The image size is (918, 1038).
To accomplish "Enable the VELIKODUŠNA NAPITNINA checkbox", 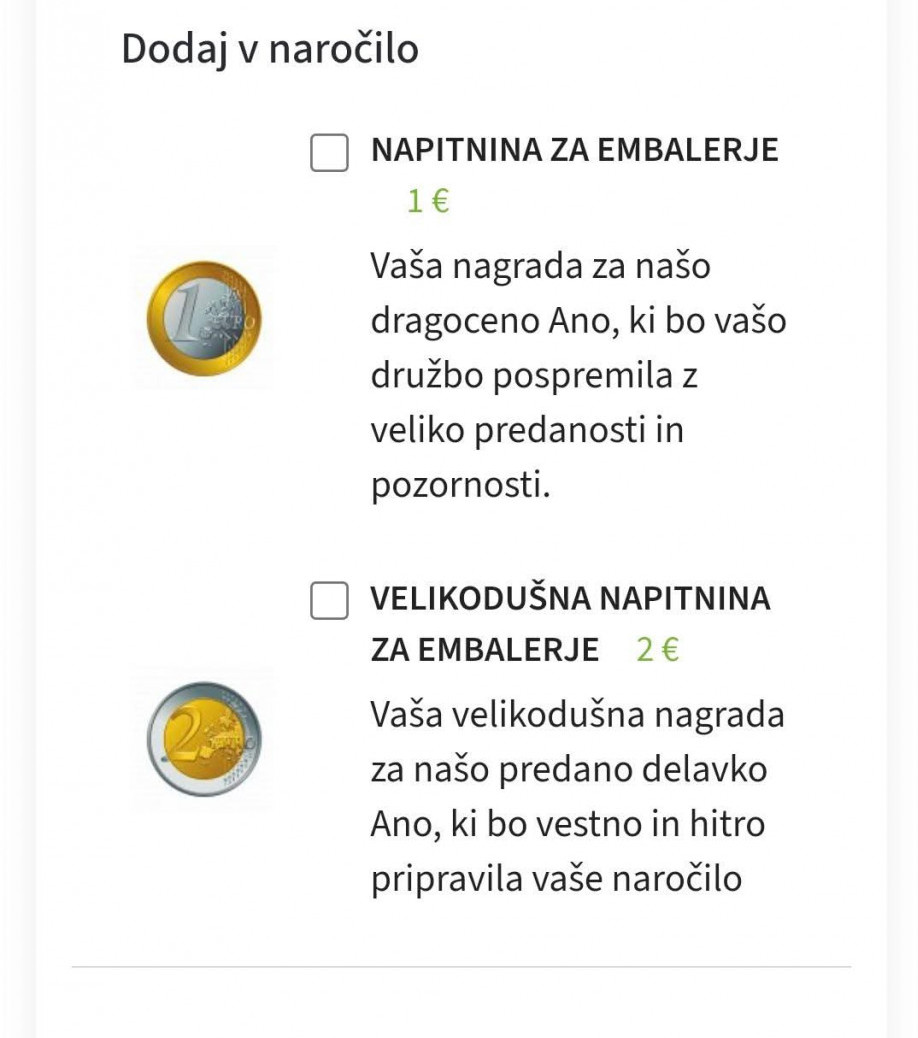I will pyautogui.click(x=329, y=600).
